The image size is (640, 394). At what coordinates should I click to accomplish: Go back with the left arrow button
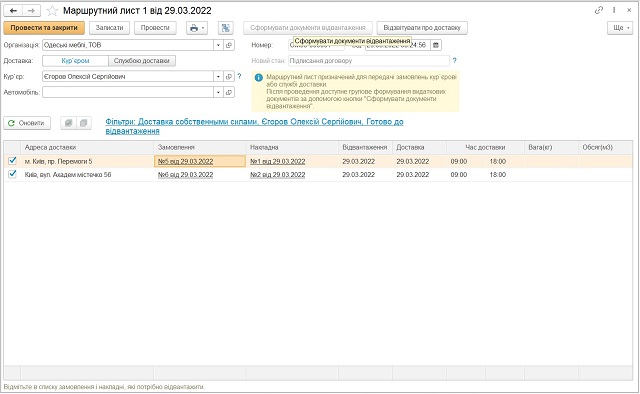click(x=13, y=11)
